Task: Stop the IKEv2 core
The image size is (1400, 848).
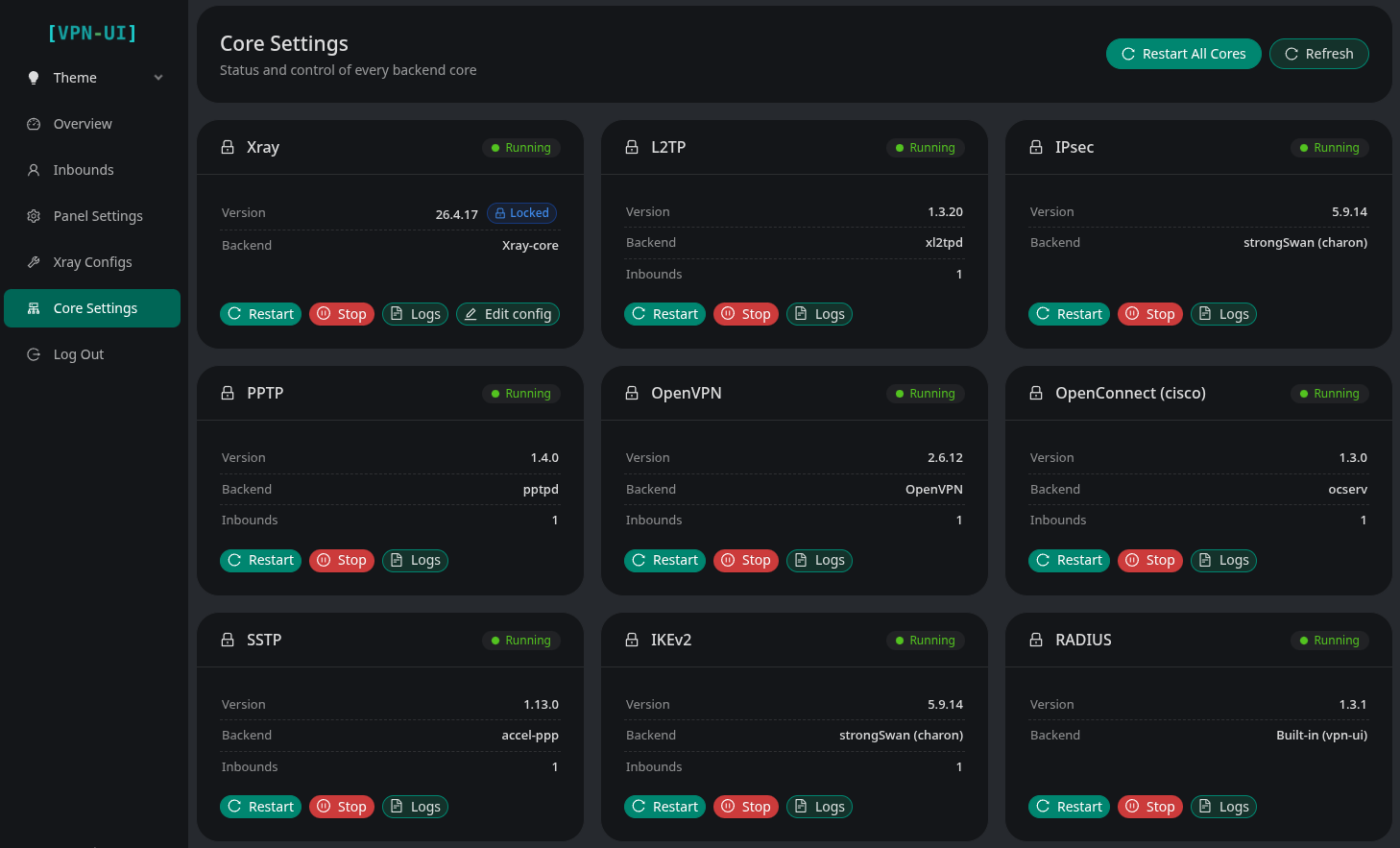Action: point(746,807)
